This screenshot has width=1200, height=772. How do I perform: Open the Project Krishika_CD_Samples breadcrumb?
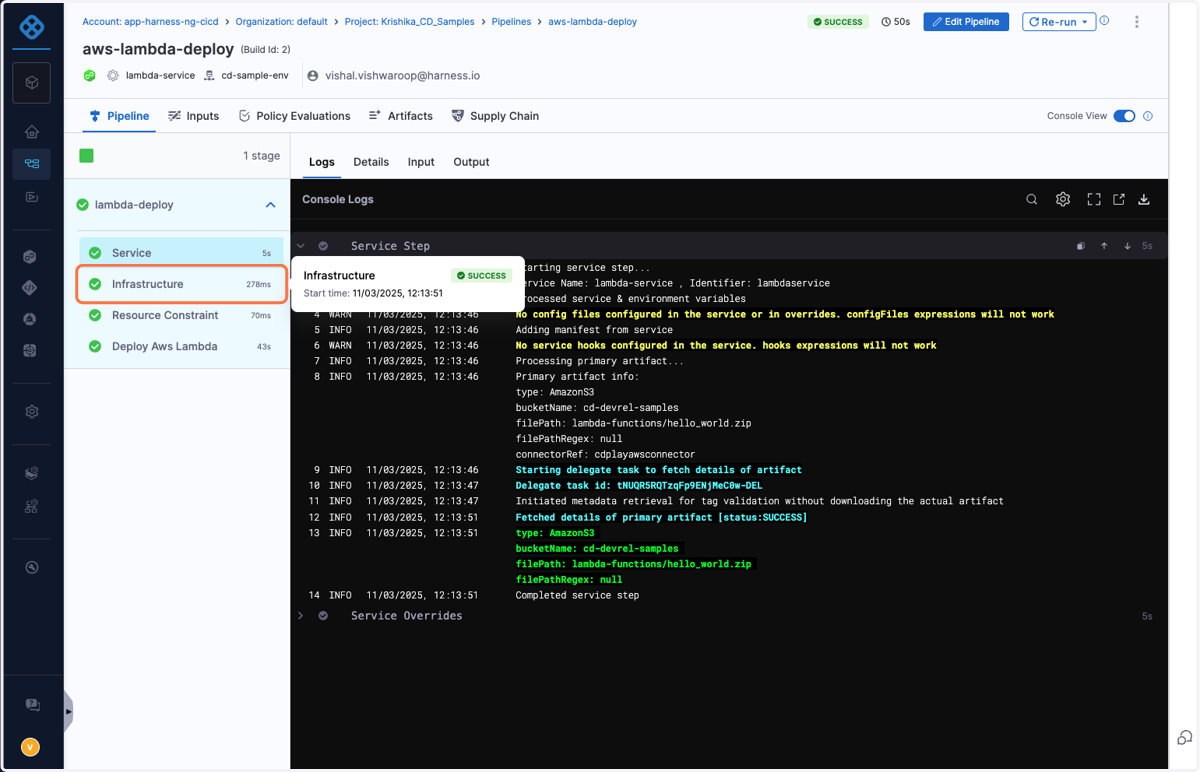410,21
